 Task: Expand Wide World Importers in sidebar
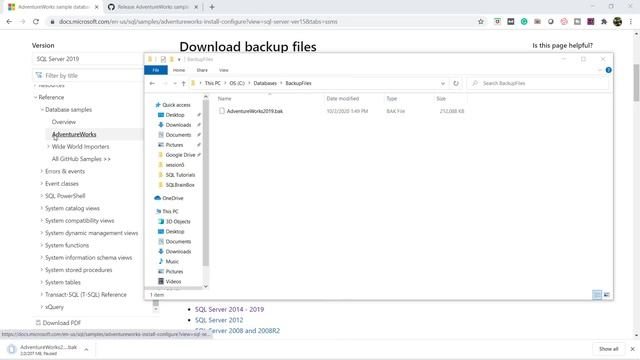click(x=49, y=147)
